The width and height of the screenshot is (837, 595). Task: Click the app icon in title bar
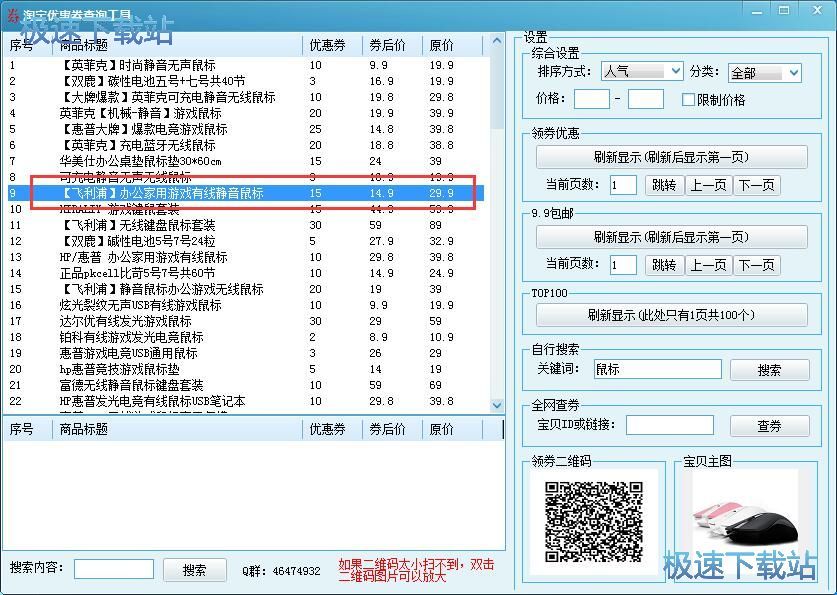(x=12, y=11)
